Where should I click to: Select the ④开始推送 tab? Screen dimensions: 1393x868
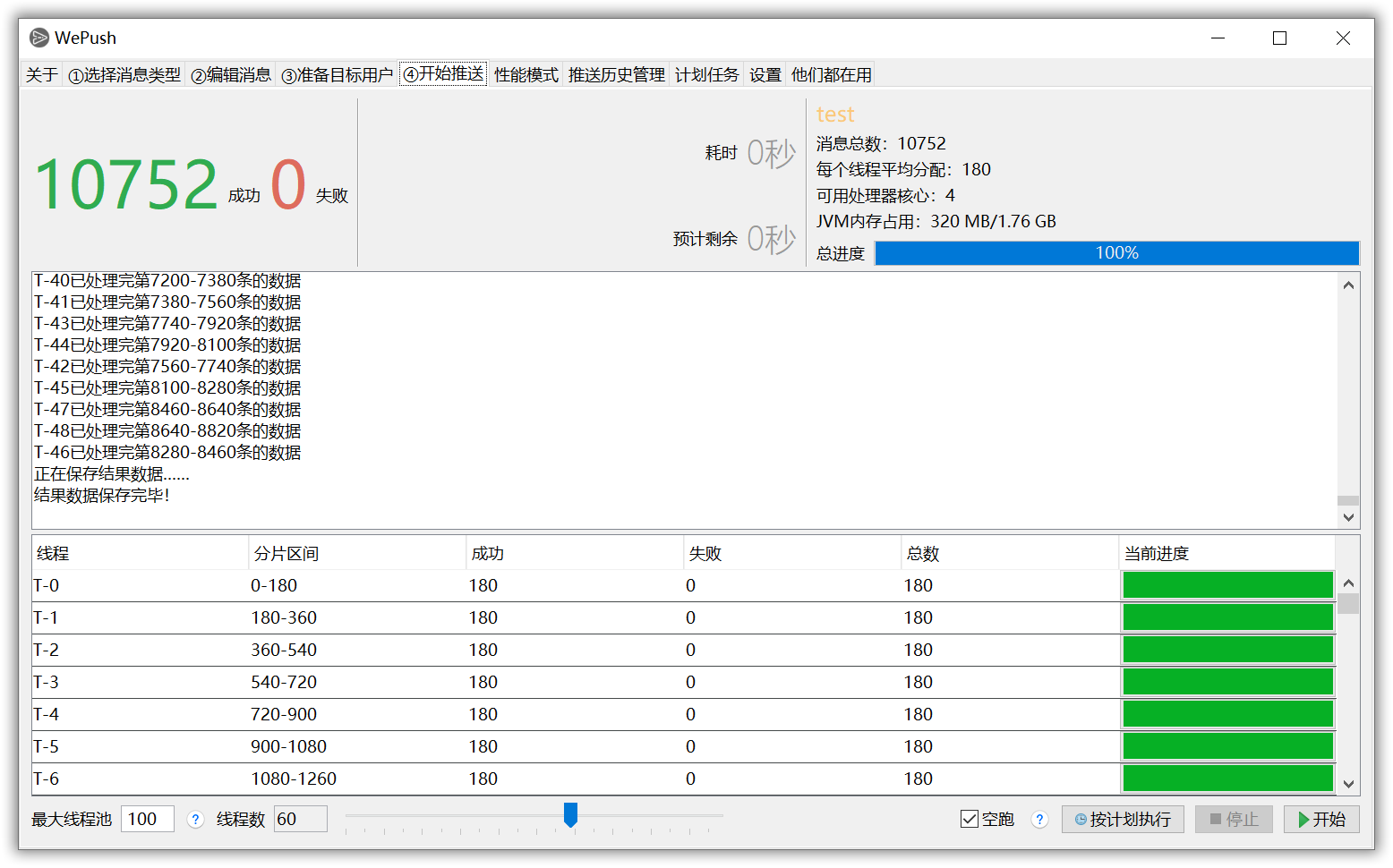tap(443, 73)
